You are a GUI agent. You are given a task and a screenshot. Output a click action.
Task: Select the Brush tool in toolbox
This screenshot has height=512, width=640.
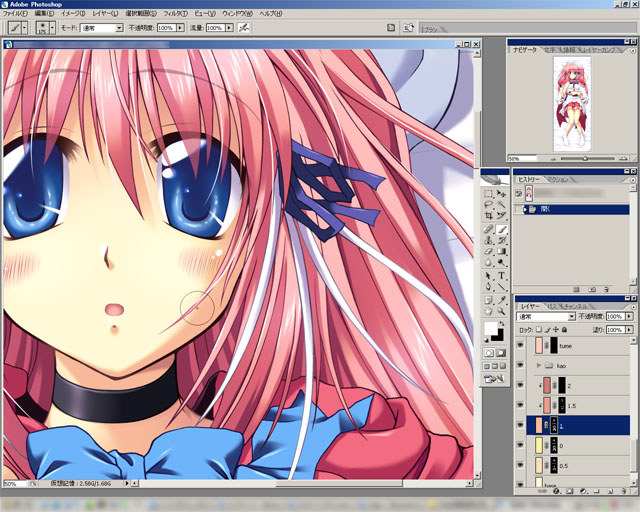coord(501,229)
